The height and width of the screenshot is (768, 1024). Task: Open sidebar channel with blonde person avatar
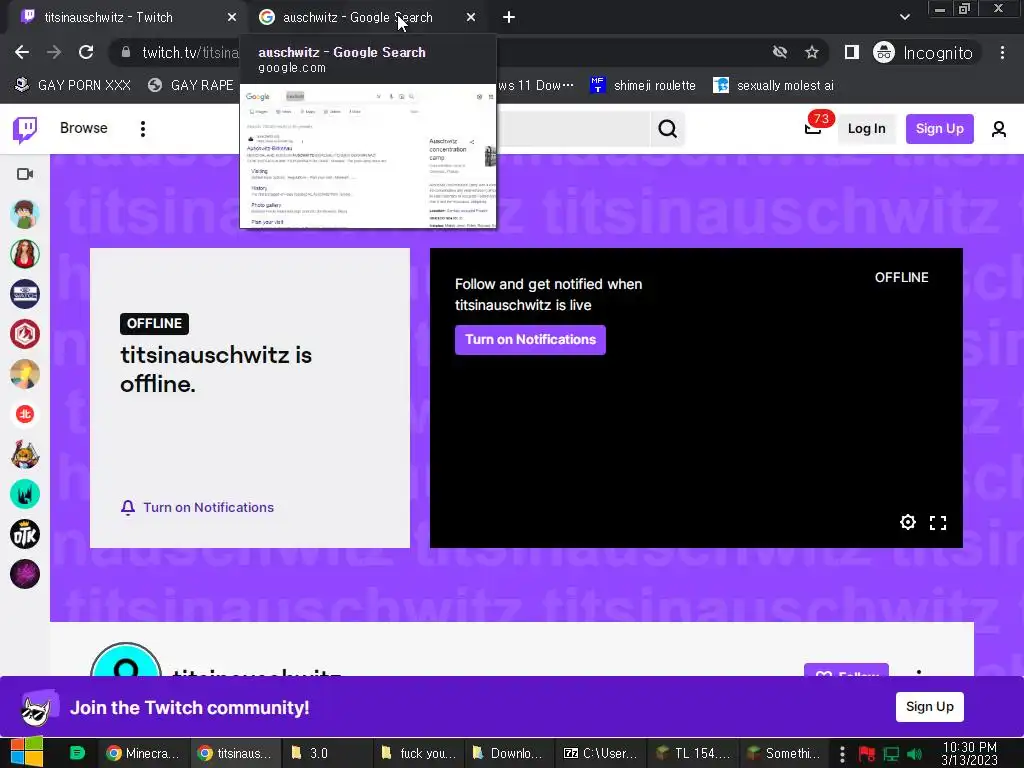coord(25,374)
